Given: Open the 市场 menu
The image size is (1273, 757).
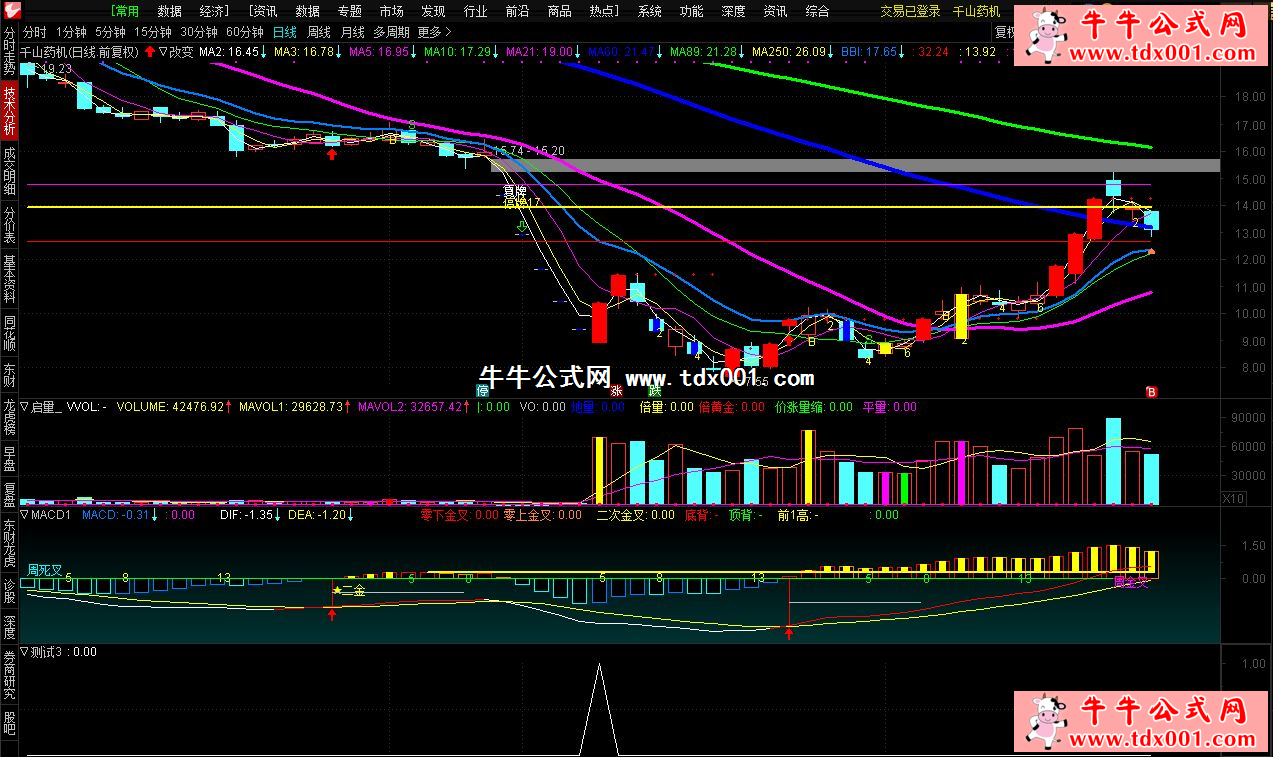Looking at the screenshot, I should [x=391, y=11].
